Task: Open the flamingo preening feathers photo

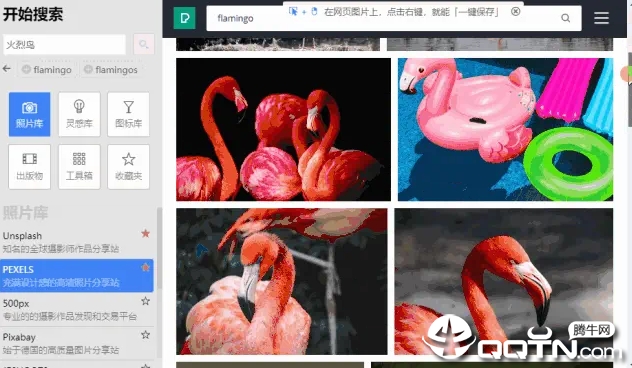Action: (282, 281)
